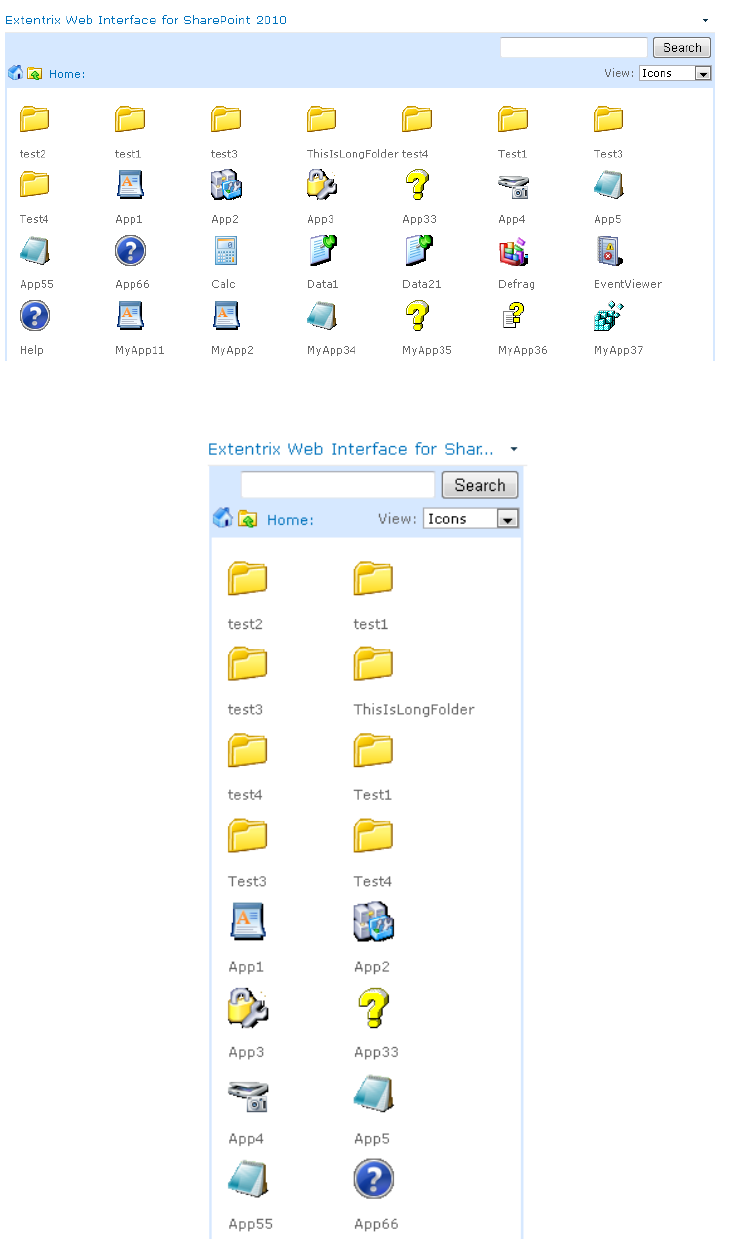
Task: Open App66 icon in the narrow bottom panel
Action: (373, 1179)
